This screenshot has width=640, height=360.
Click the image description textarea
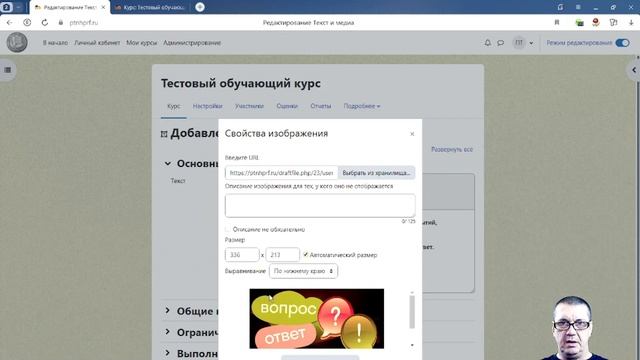320,205
